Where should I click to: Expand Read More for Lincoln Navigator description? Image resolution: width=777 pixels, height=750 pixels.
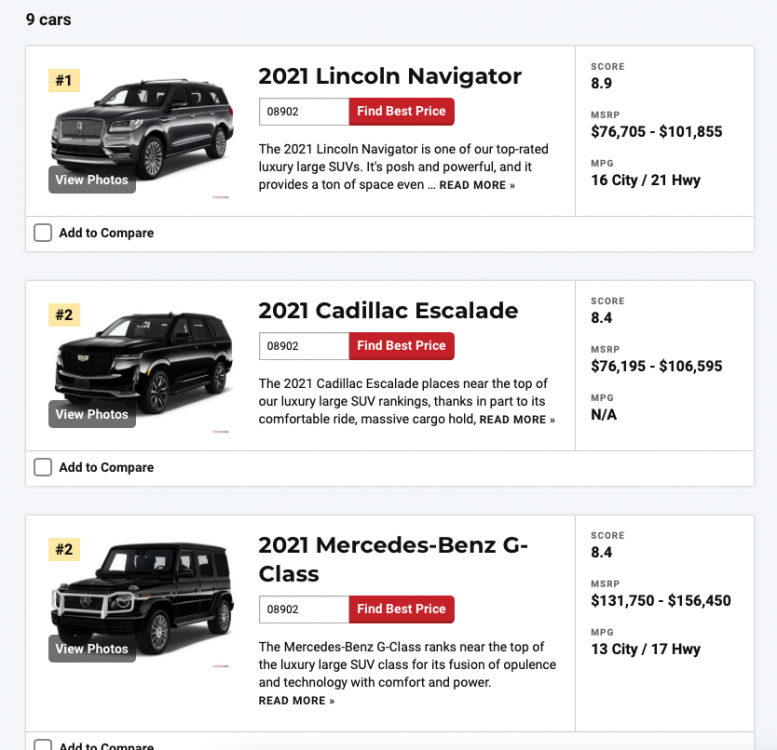477,186
